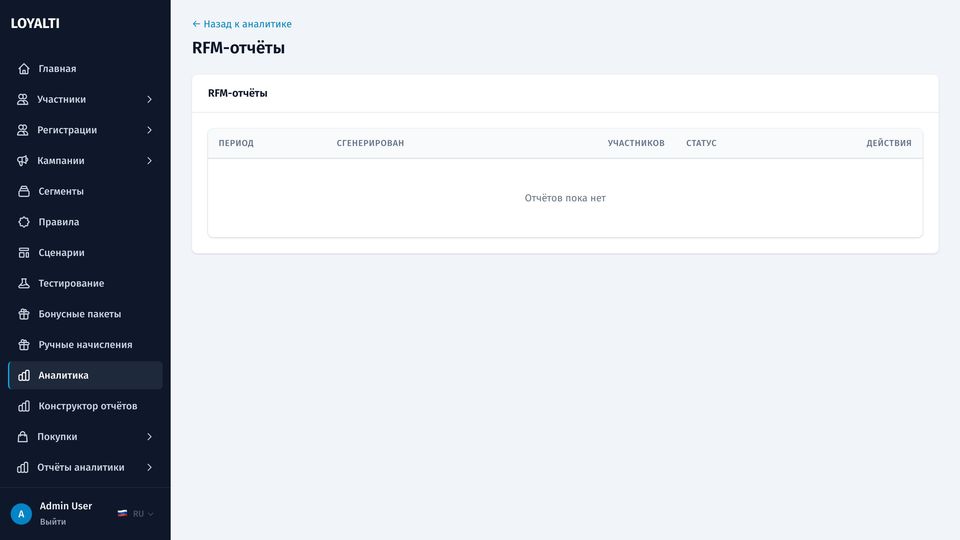Open Конструктор отчётов
960x540 pixels.
85,406
